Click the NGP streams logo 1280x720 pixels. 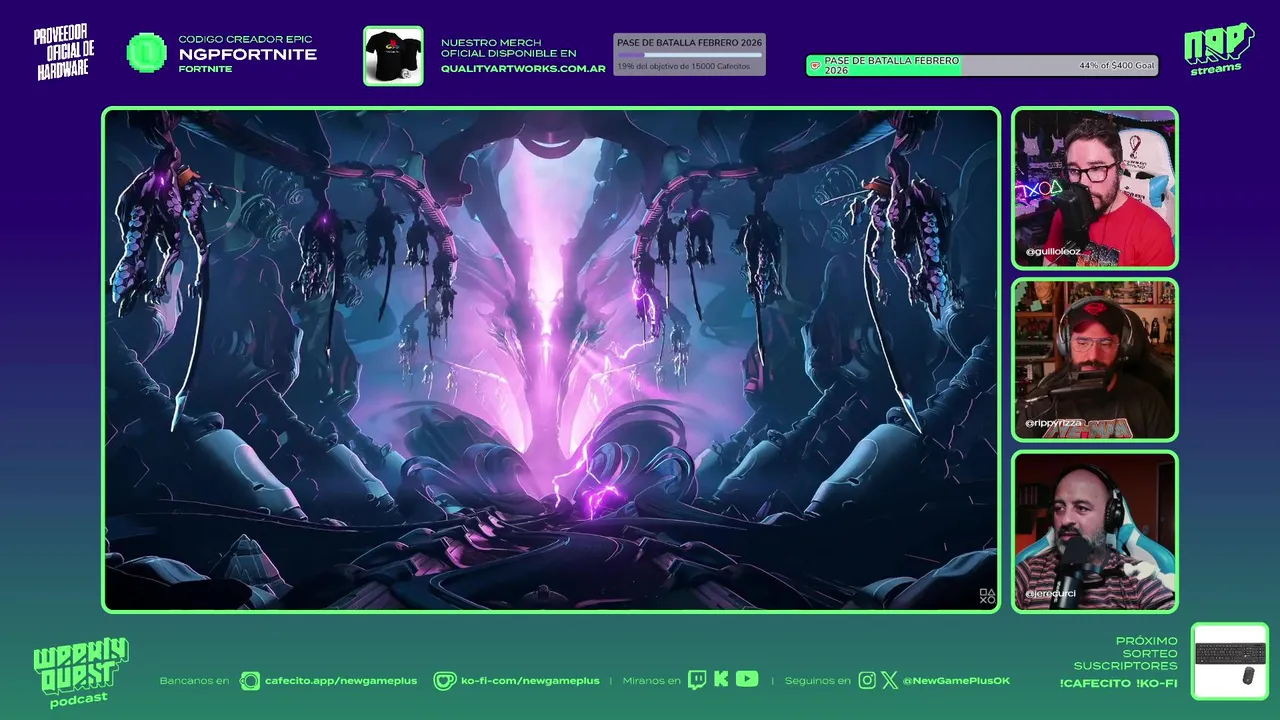(1218, 48)
